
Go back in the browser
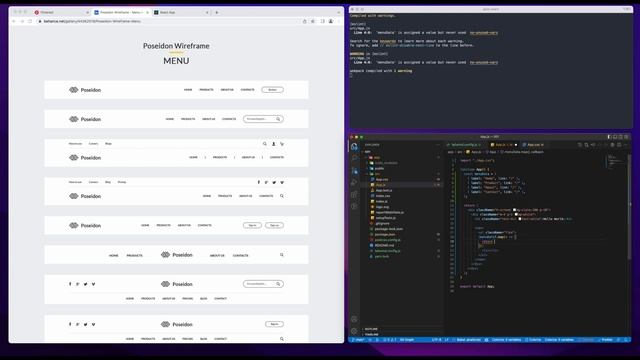tap(13, 21)
